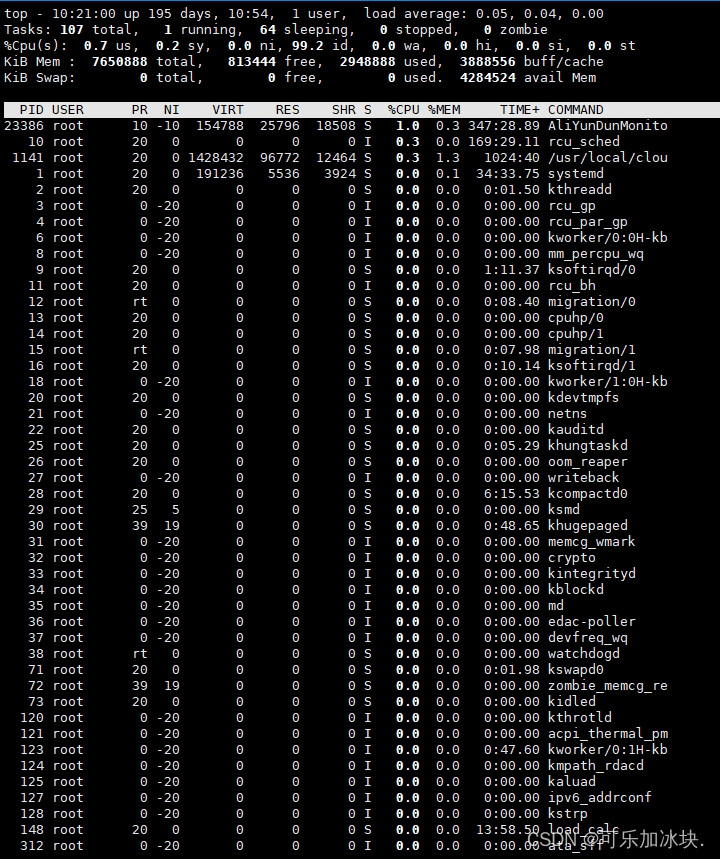Select the migration/0 process name

pos(592,301)
